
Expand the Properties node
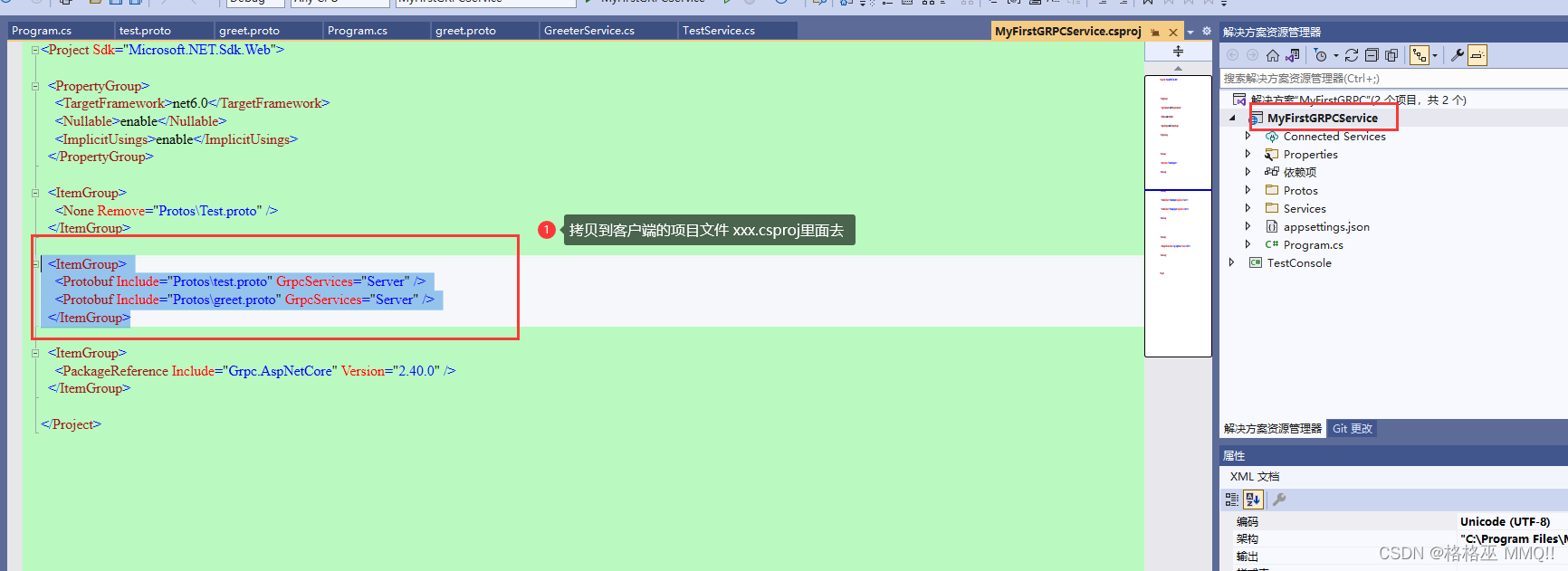click(x=1248, y=155)
